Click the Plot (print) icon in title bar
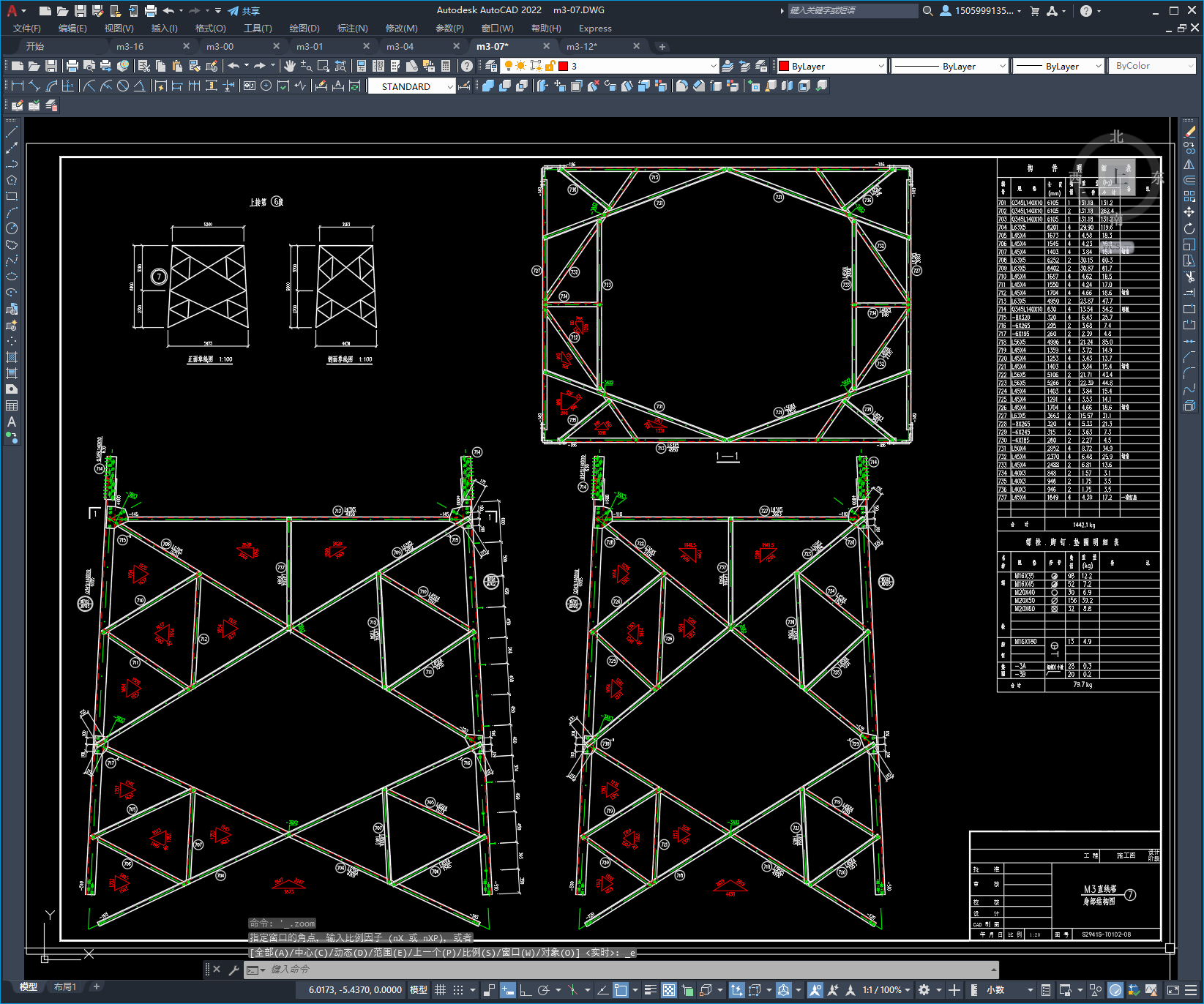This screenshot has width=1204, height=1004. [x=150, y=10]
